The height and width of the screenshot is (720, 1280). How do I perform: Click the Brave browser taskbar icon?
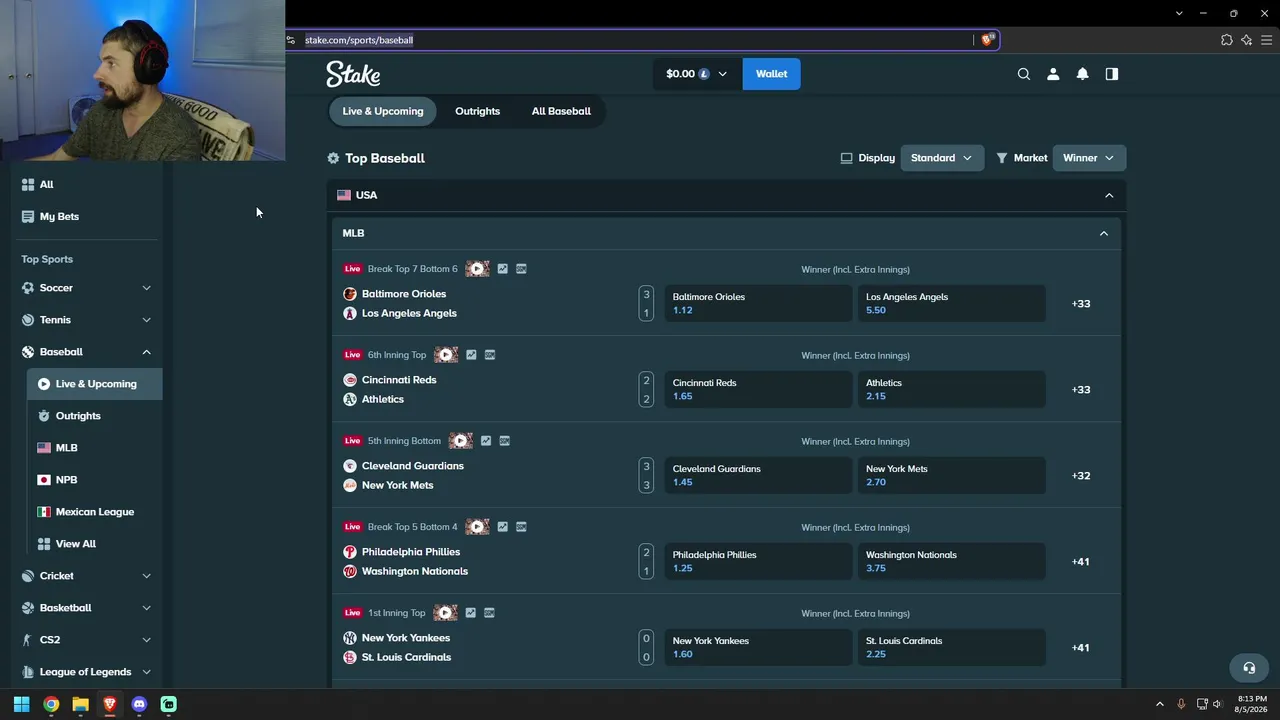coord(110,704)
